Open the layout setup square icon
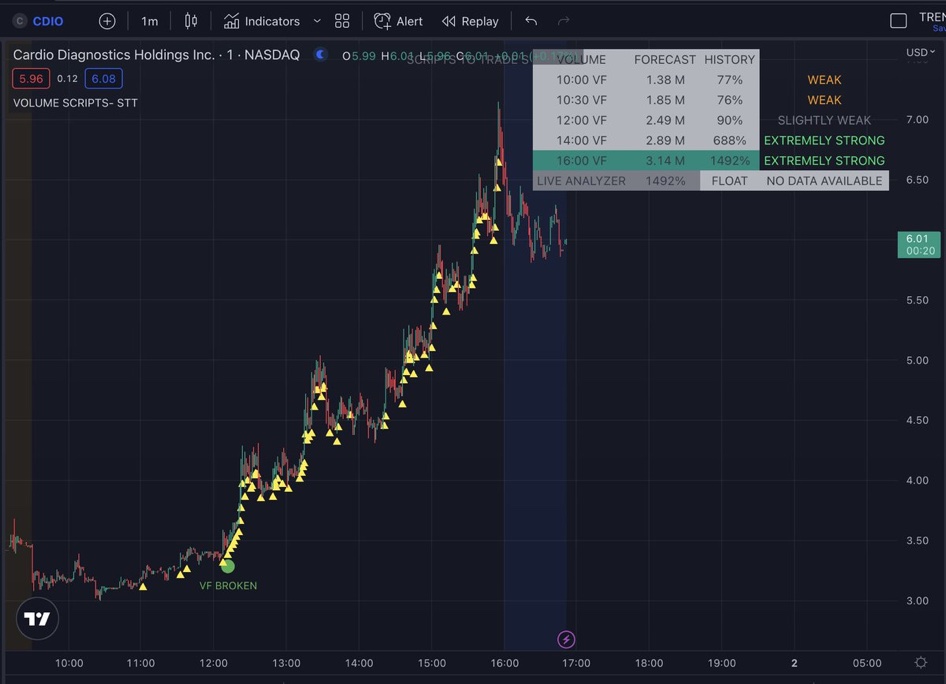The image size is (946, 684). [x=898, y=21]
